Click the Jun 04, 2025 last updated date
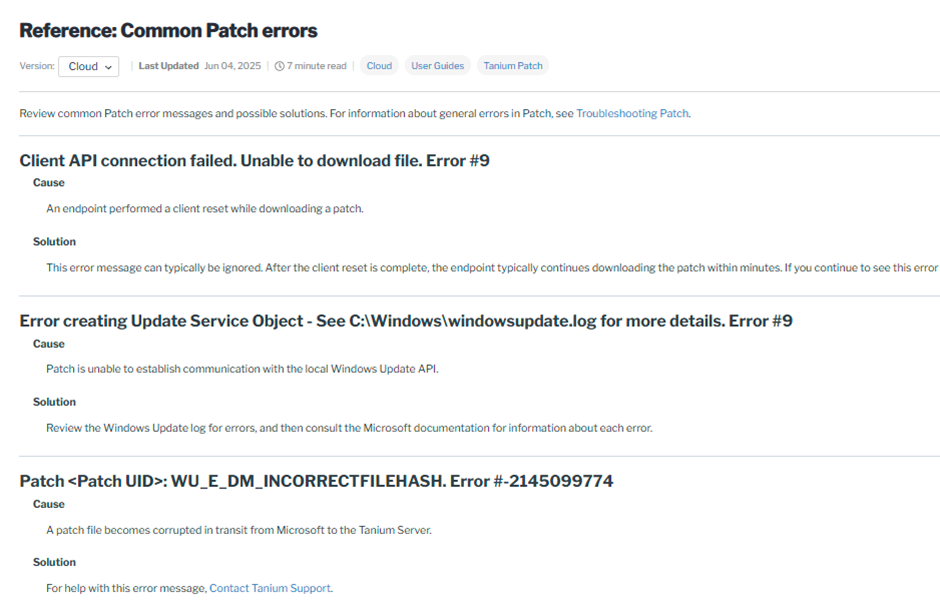Viewport: 940px width, 609px height. click(x=232, y=66)
